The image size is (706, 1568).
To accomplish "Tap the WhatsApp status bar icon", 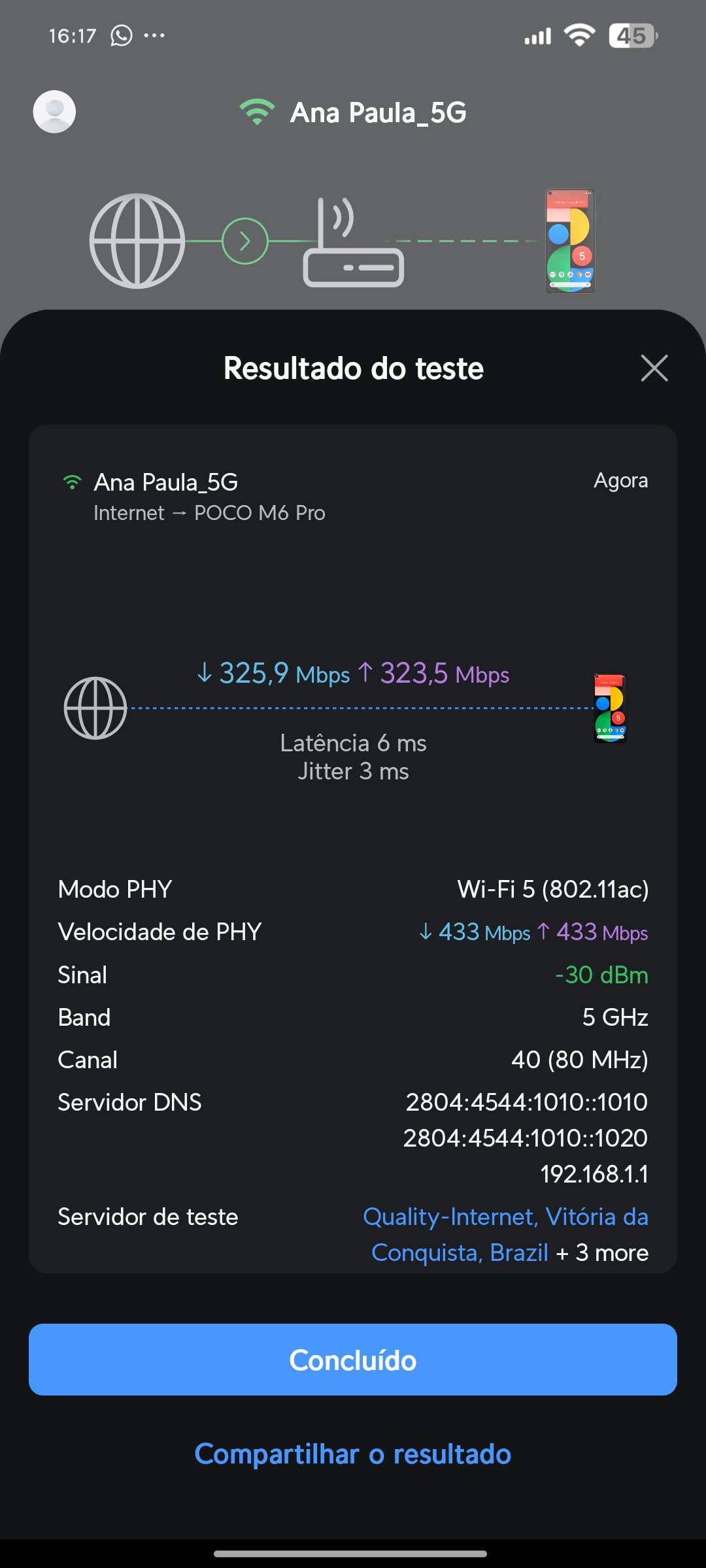I will tap(122, 35).
